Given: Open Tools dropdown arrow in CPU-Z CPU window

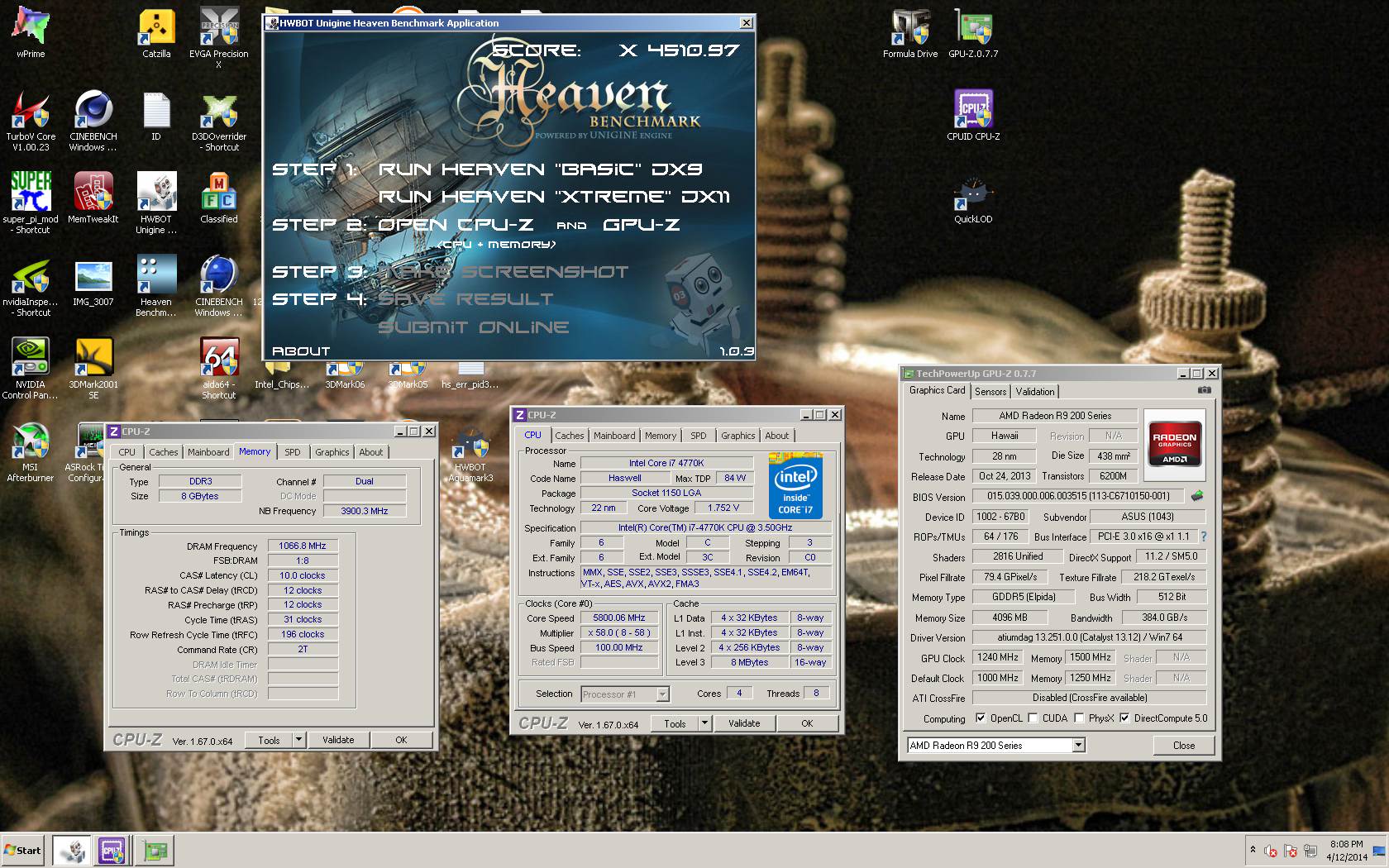Looking at the screenshot, I should coord(704,723).
